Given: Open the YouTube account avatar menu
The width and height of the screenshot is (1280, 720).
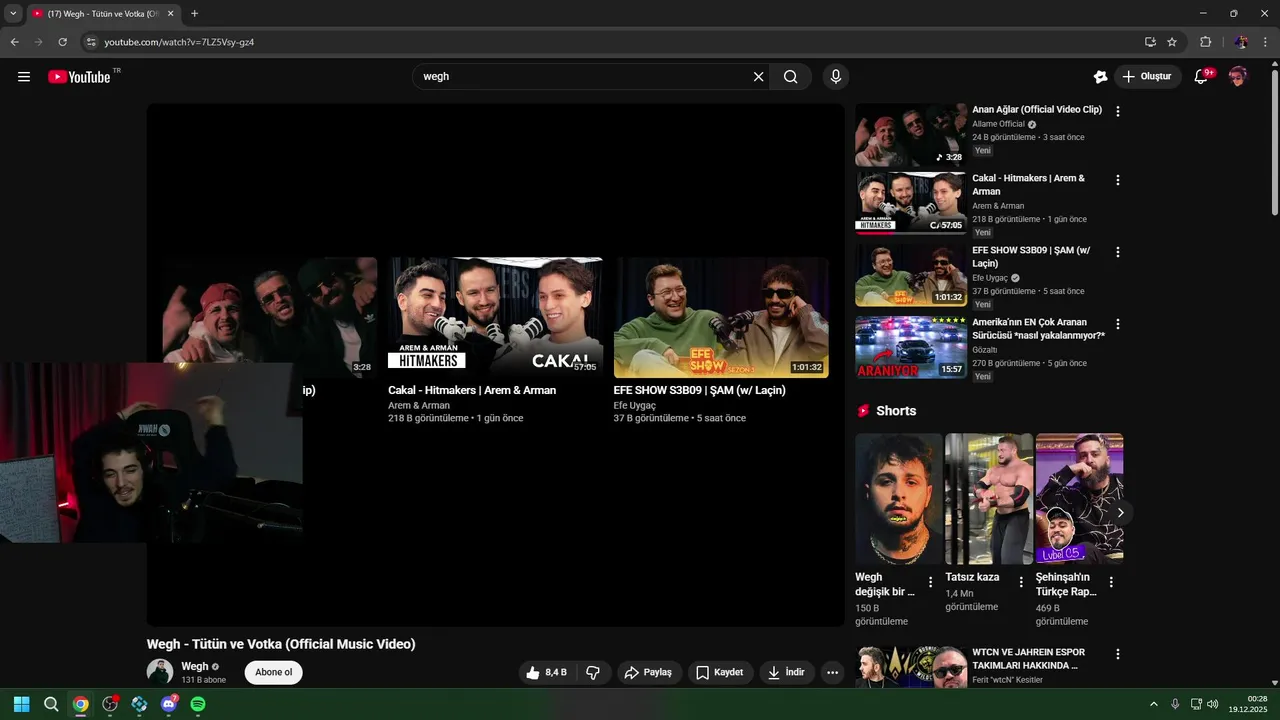Looking at the screenshot, I should [x=1238, y=77].
